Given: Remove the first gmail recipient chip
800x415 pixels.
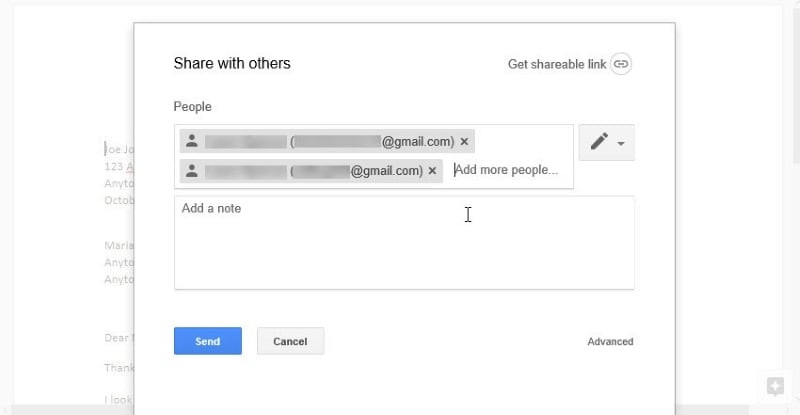Looking at the screenshot, I should (x=464, y=141).
